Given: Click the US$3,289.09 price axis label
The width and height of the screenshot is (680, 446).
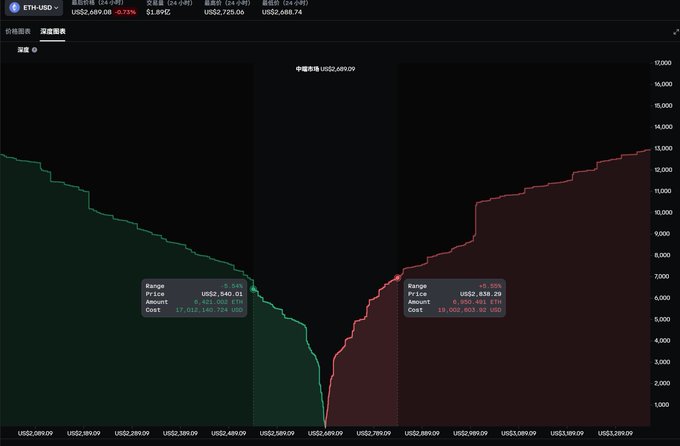Looking at the screenshot, I should 615,433.
